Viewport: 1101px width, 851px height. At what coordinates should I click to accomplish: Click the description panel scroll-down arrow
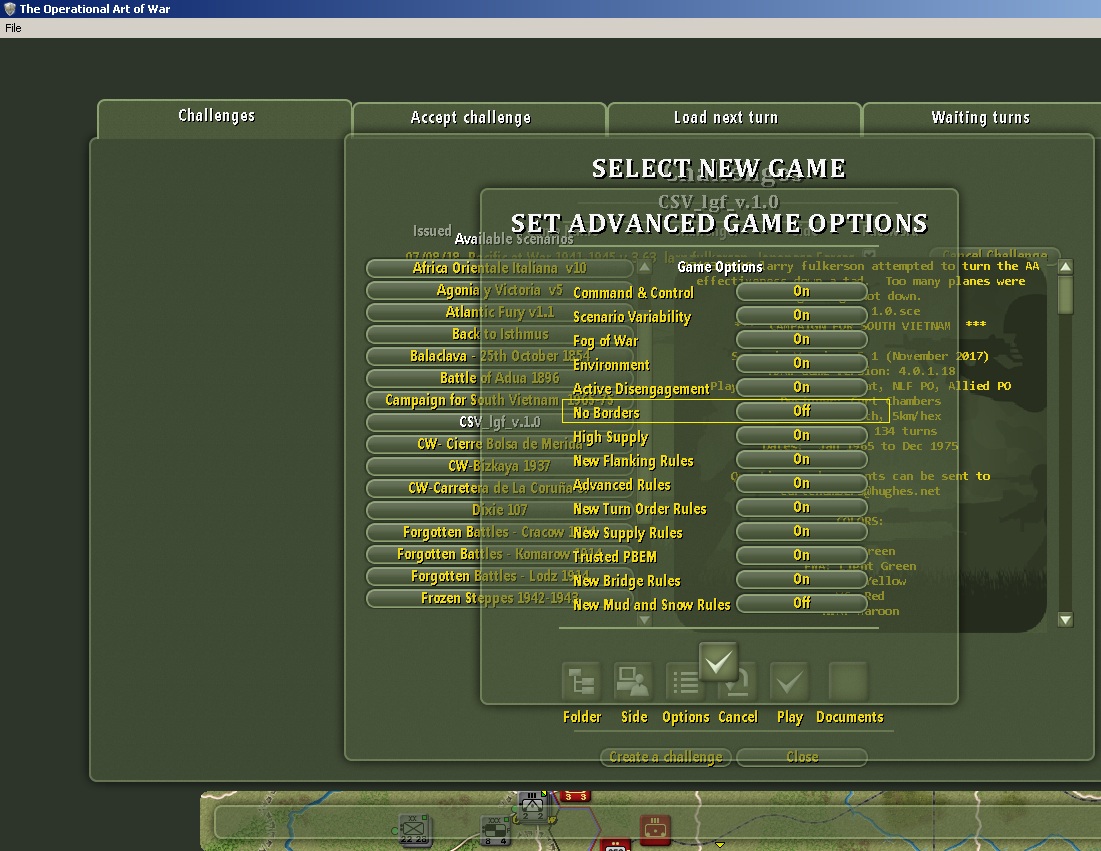1065,619
